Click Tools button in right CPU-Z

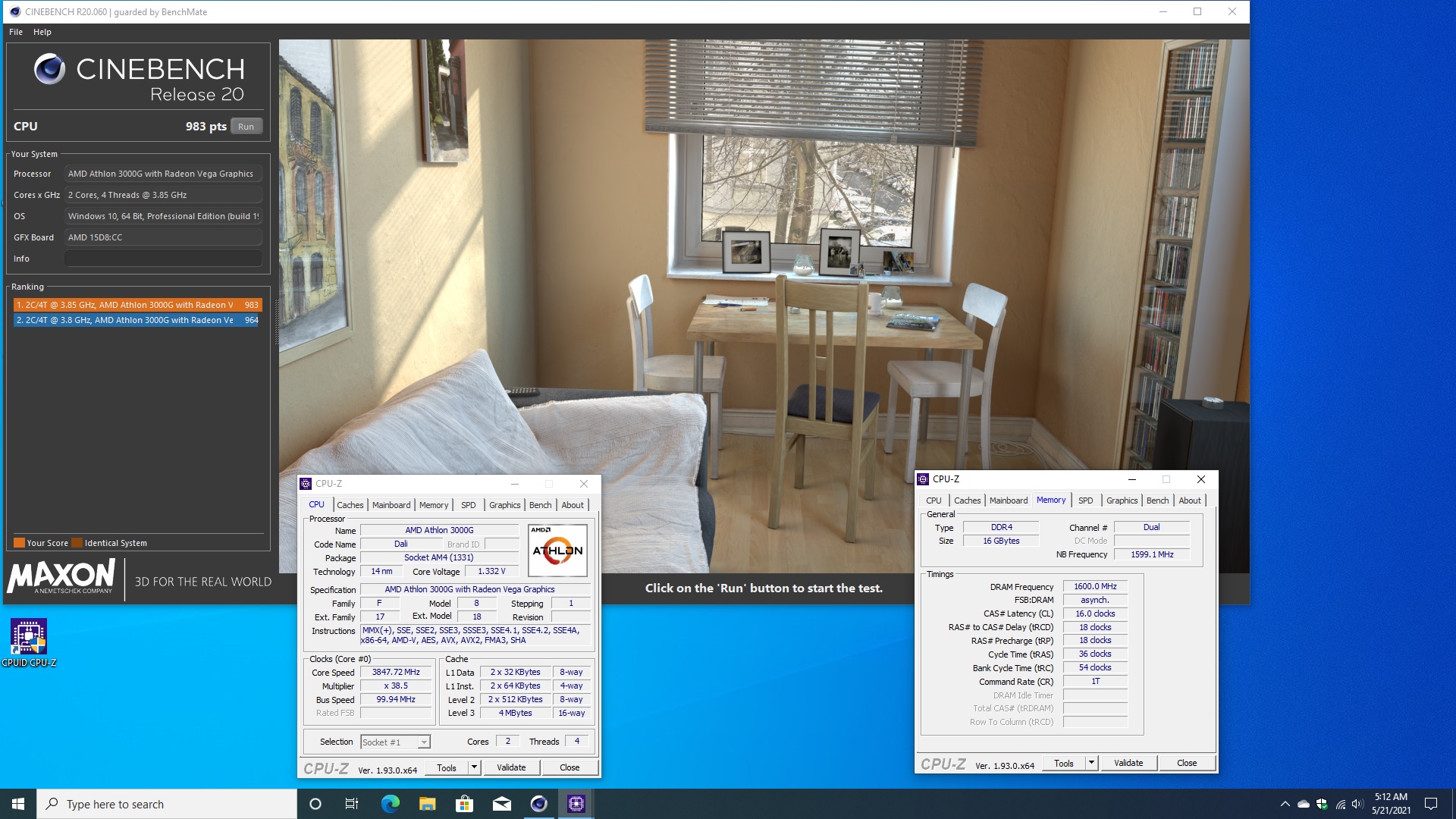click(x=1064, y=763)
